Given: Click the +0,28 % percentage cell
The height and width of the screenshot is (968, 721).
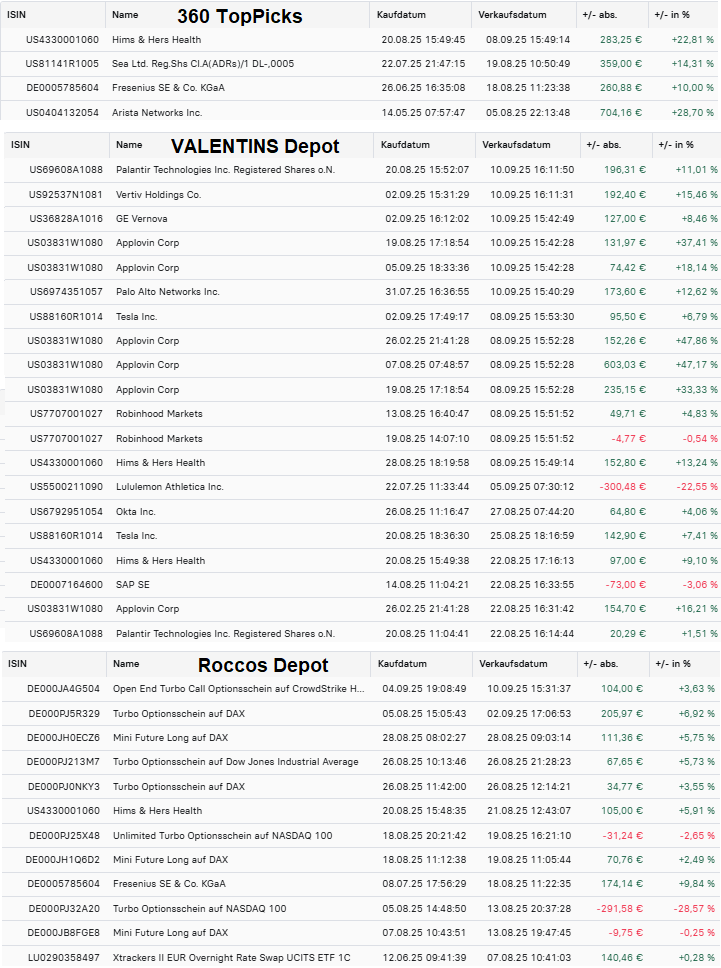Looking at the screenshot, I should (x=696, y=958).
